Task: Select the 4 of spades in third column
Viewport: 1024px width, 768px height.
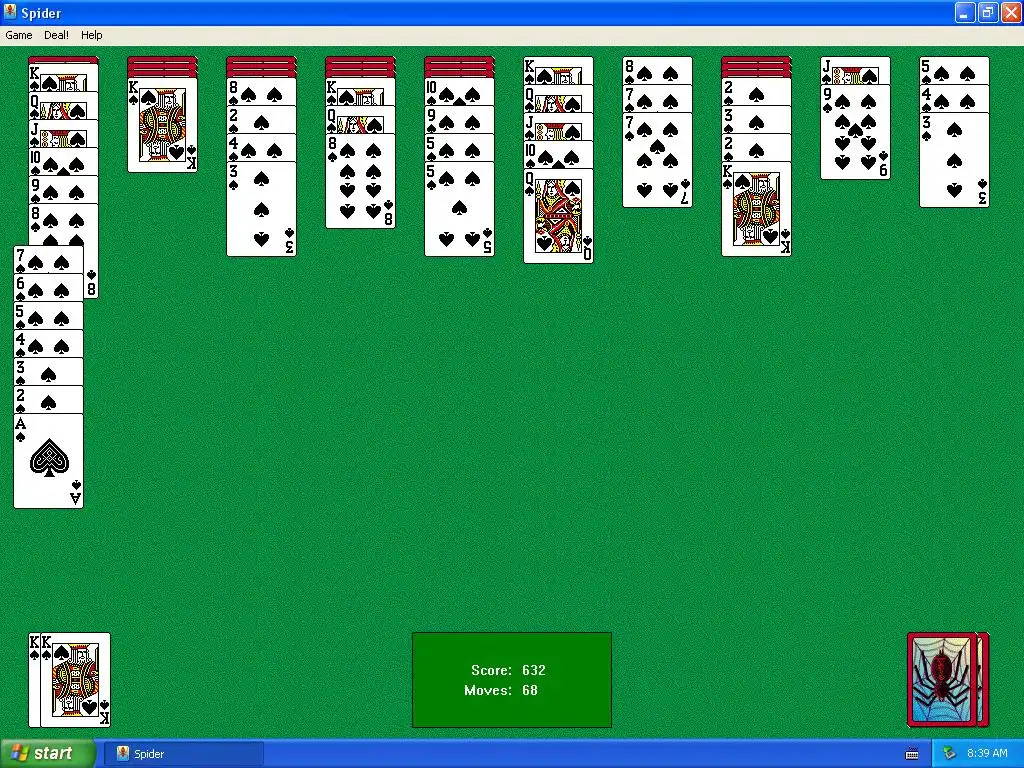Action: pyautogui.click(x=261, y=148)
